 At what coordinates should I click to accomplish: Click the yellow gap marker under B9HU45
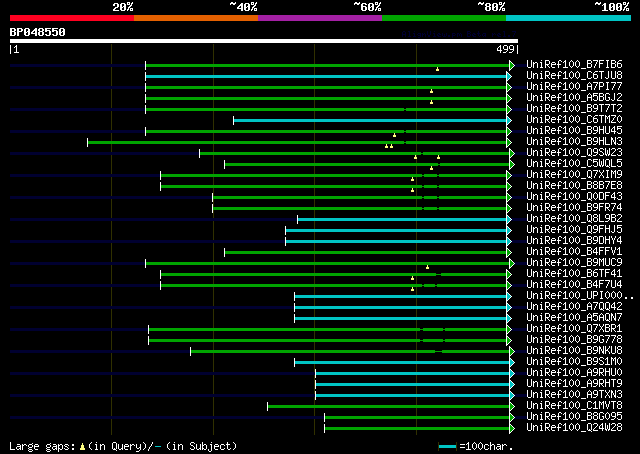(x=394, y=135)
